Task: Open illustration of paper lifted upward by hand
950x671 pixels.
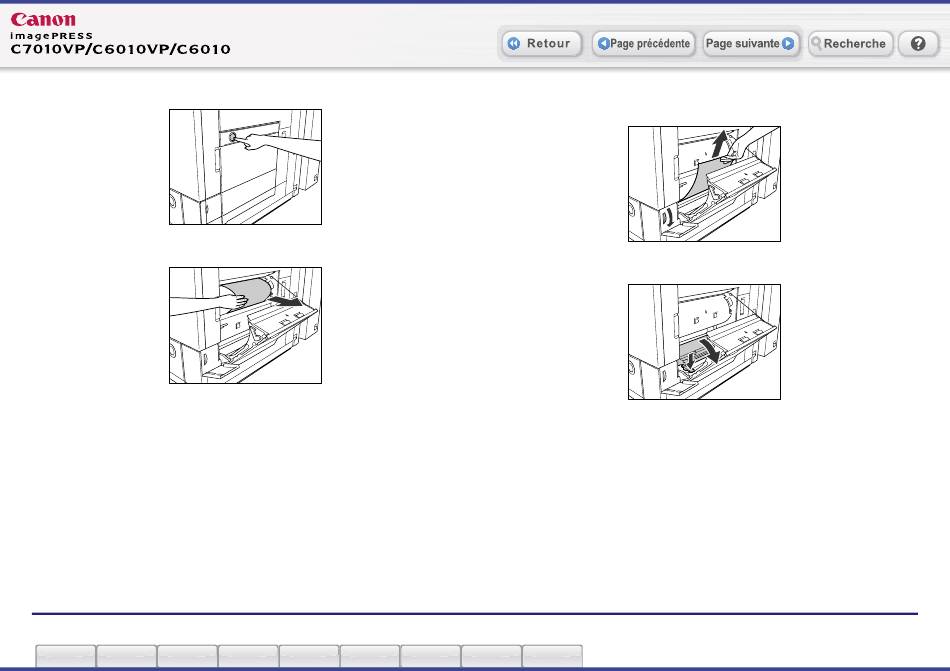Action: coord(704,183)
